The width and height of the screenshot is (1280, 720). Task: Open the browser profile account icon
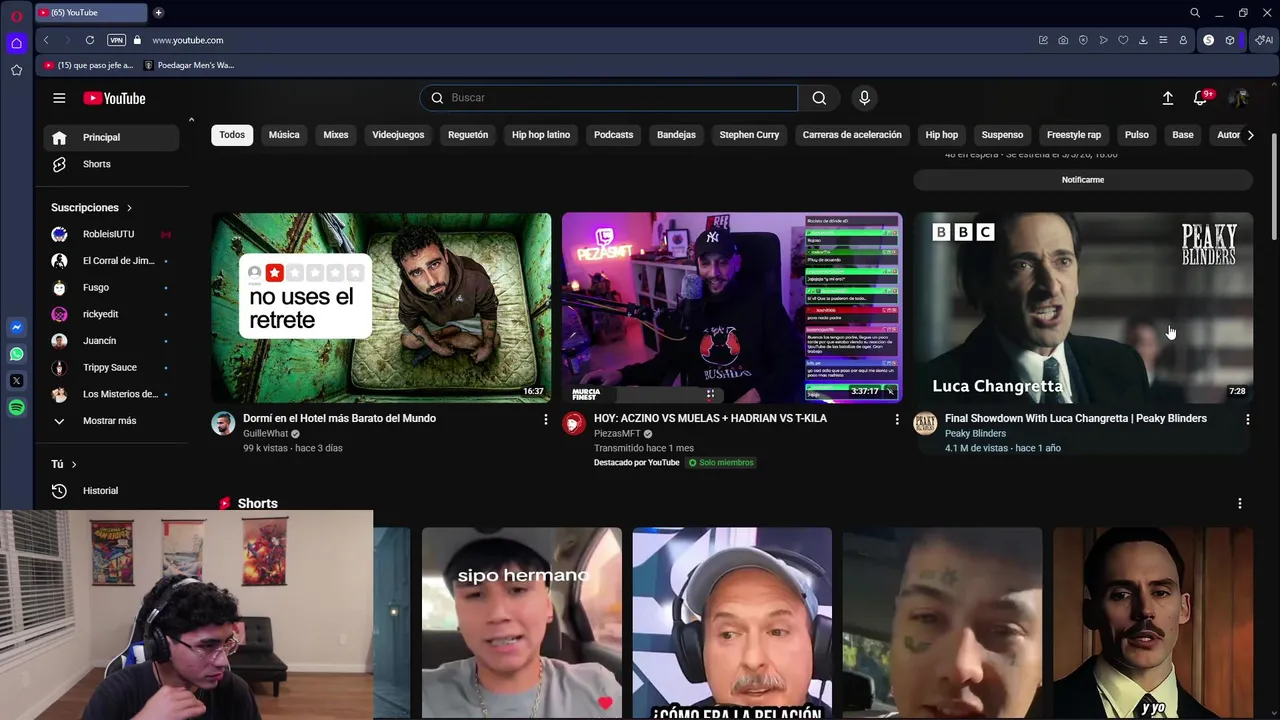(x=1183, y=40)
